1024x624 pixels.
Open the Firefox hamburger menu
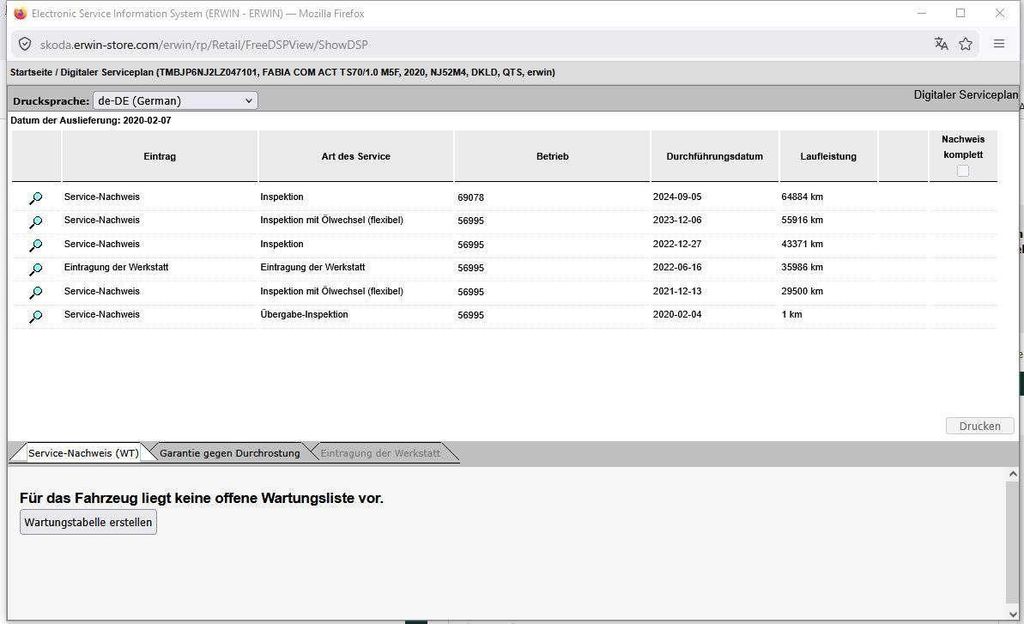(x=999, y=44)
